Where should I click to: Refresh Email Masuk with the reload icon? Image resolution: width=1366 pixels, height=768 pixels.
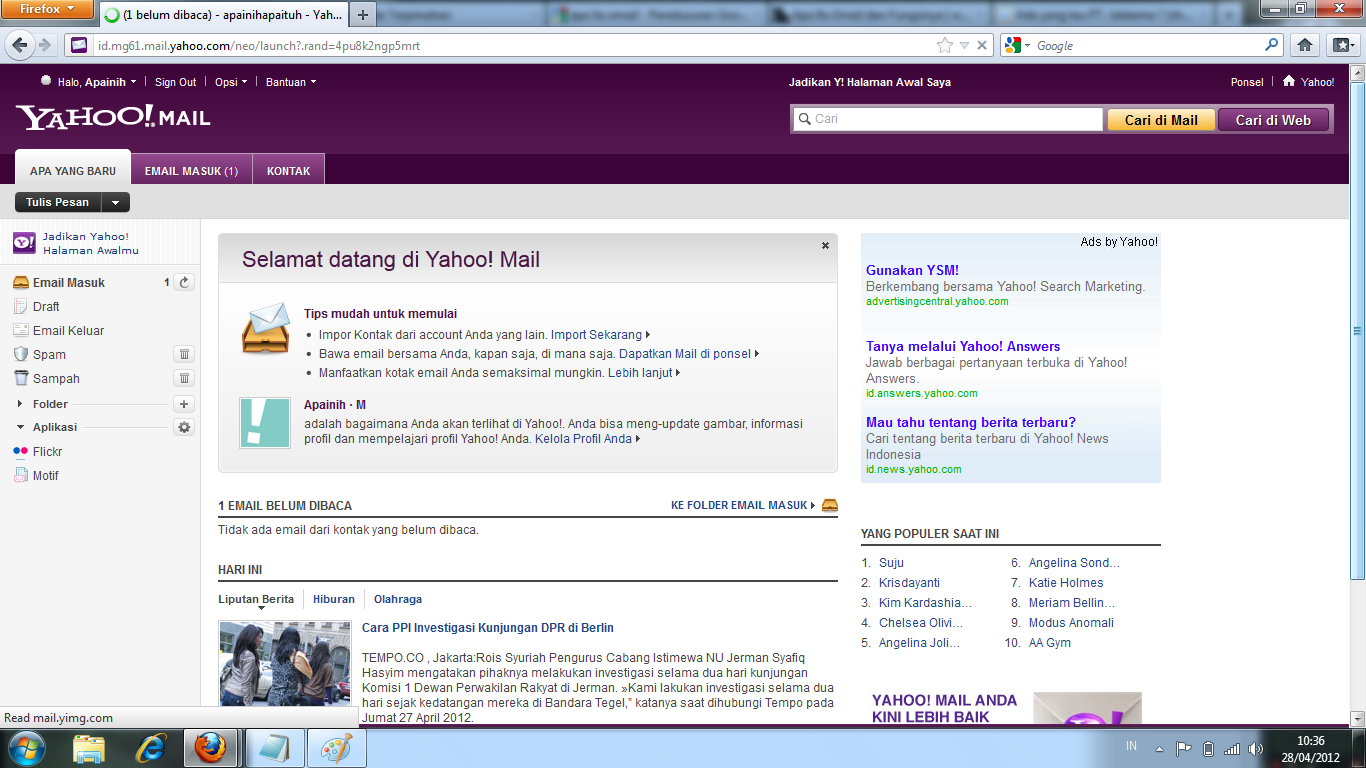184,283
